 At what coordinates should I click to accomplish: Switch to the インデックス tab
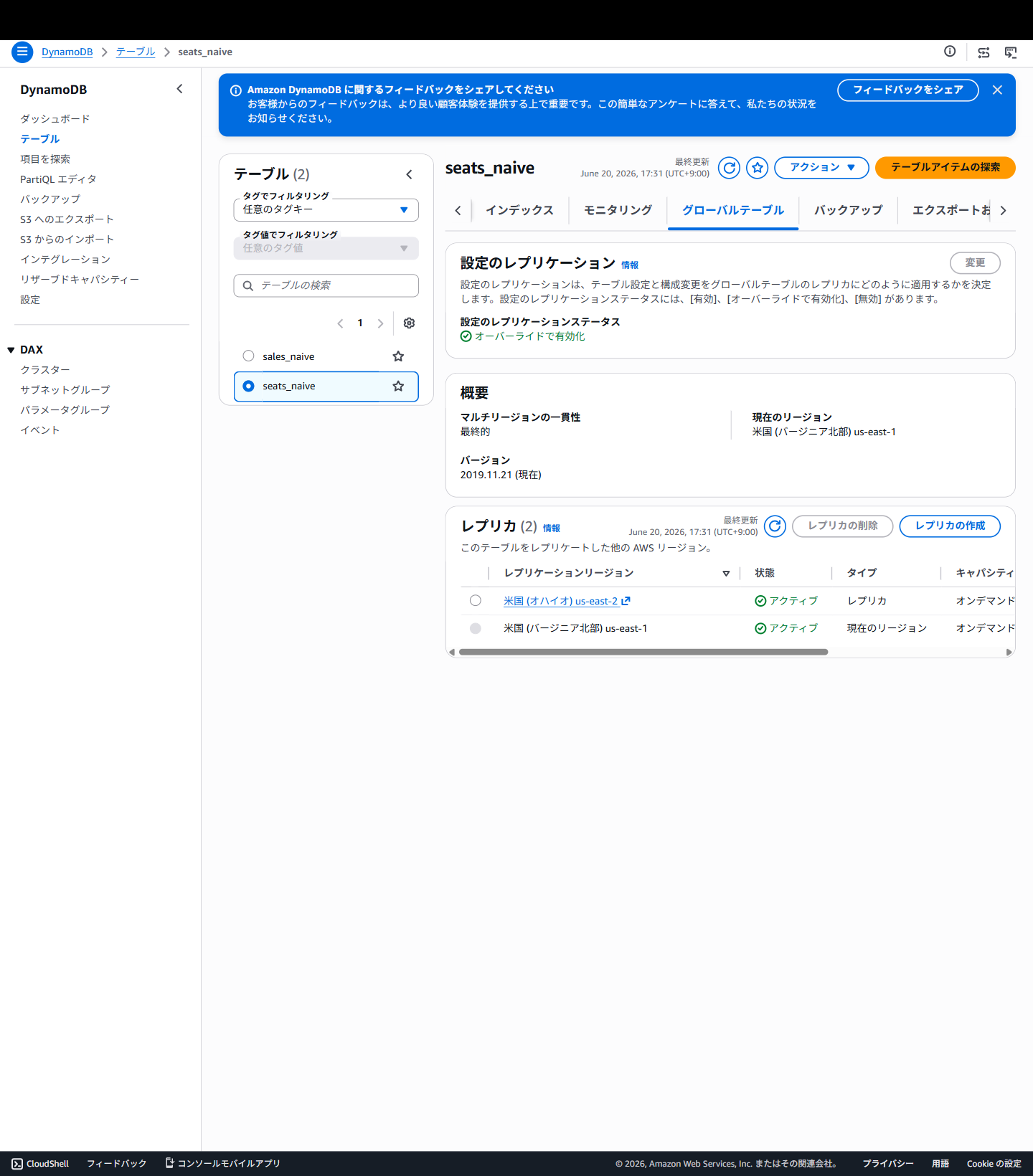(519, 210)
